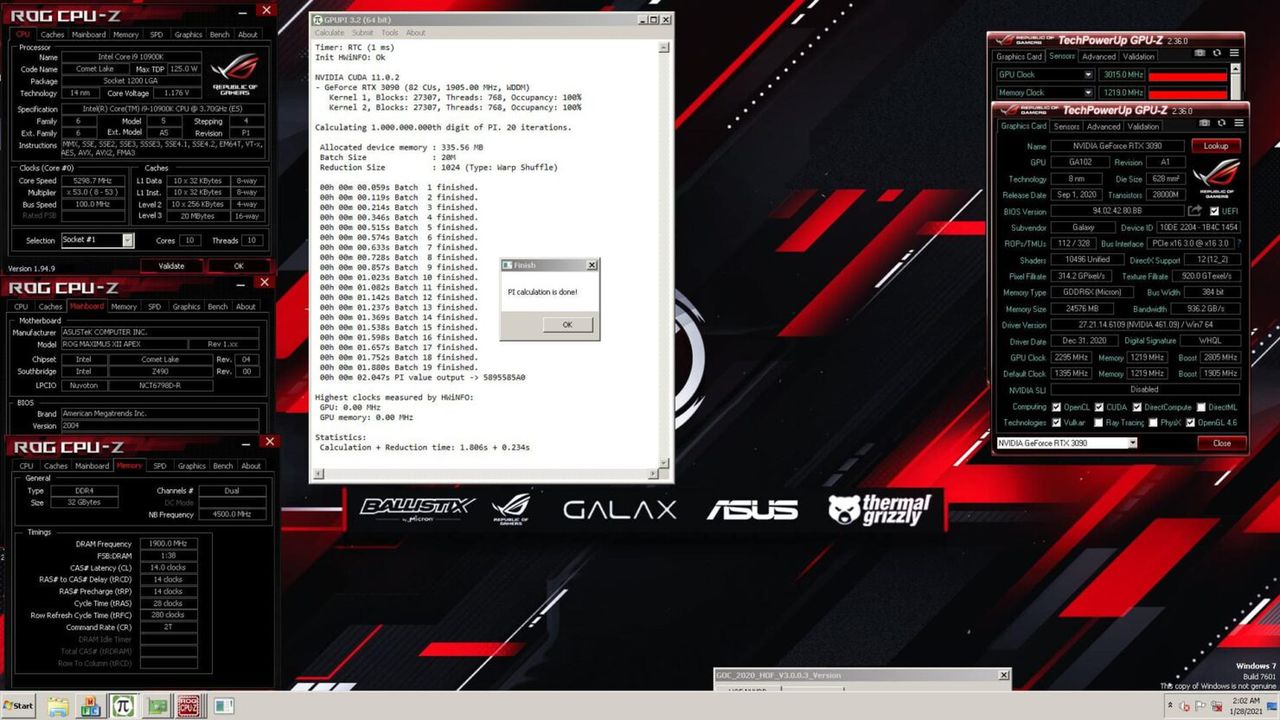The height and width of the screenshot is (720, 1280).
Task: Open the NVIDIA GeForce RTX 3090 GPU selector
Action: (1067, 443)
